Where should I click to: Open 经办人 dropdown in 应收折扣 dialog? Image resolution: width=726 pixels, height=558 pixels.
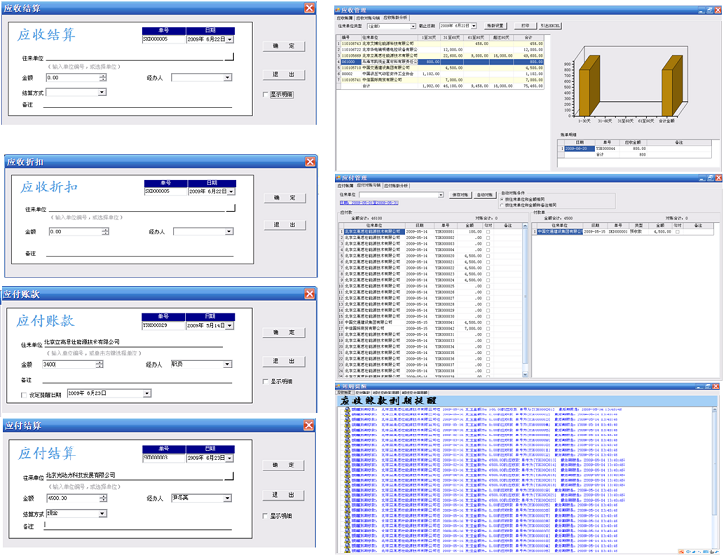(229, 231)
